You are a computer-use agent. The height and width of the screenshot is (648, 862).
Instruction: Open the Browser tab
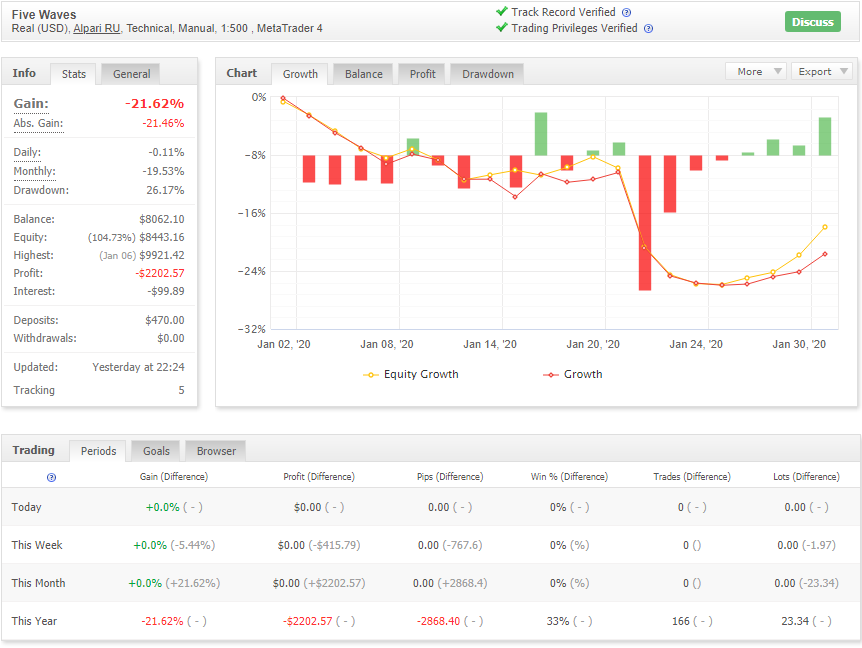(216, 451)
